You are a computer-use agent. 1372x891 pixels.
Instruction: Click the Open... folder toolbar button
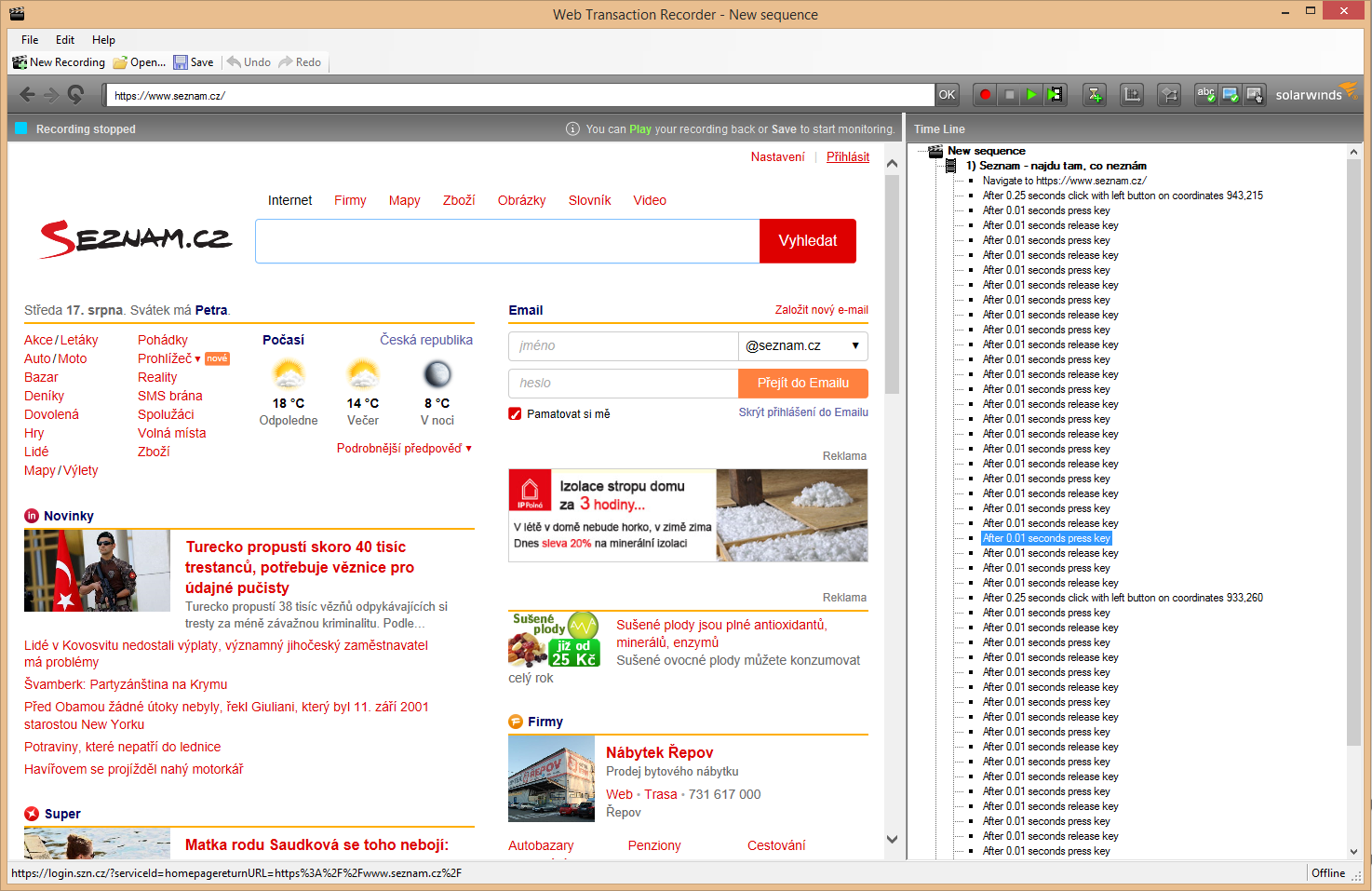(x=139, y=62)
